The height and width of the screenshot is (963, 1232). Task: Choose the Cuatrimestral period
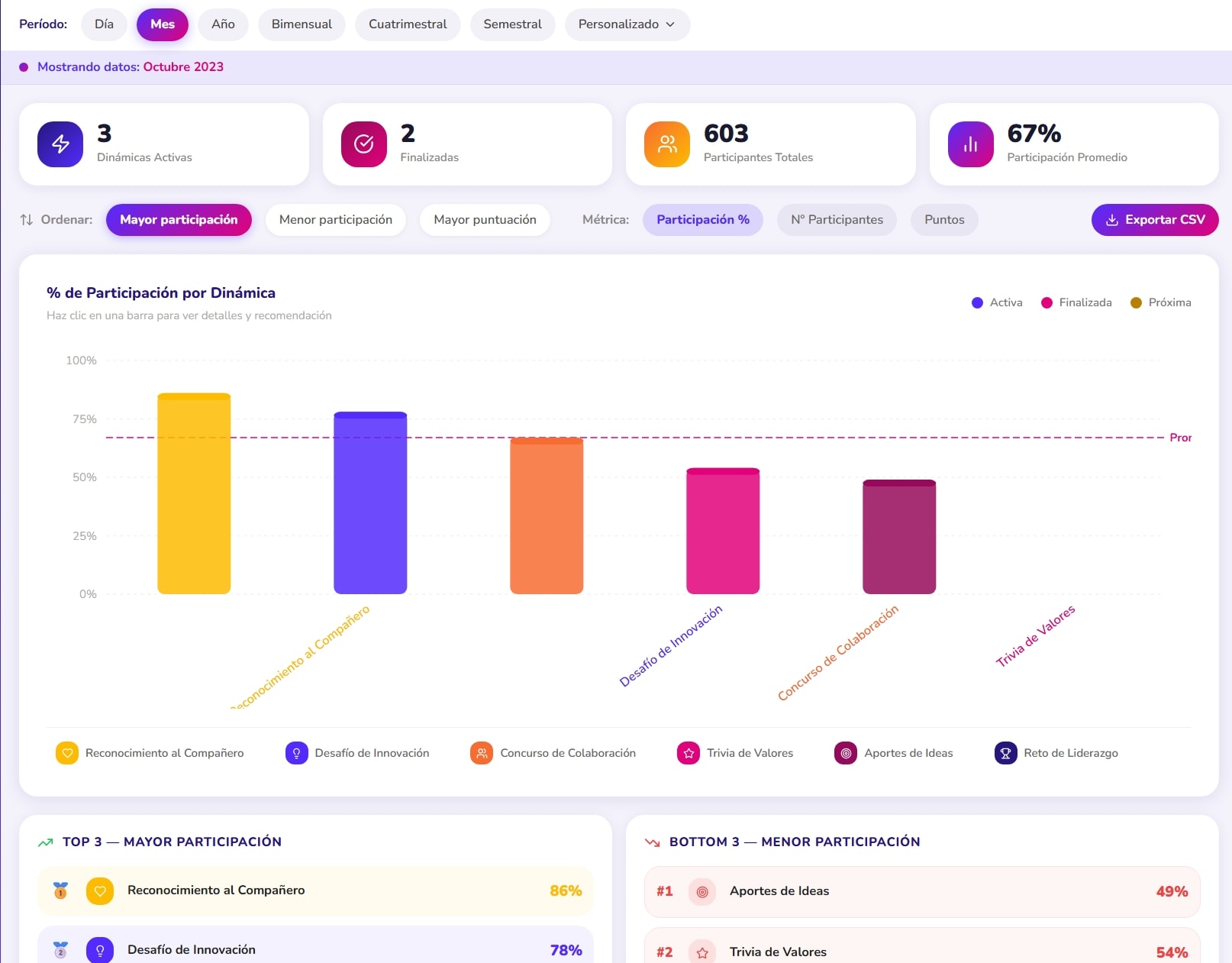408,24
